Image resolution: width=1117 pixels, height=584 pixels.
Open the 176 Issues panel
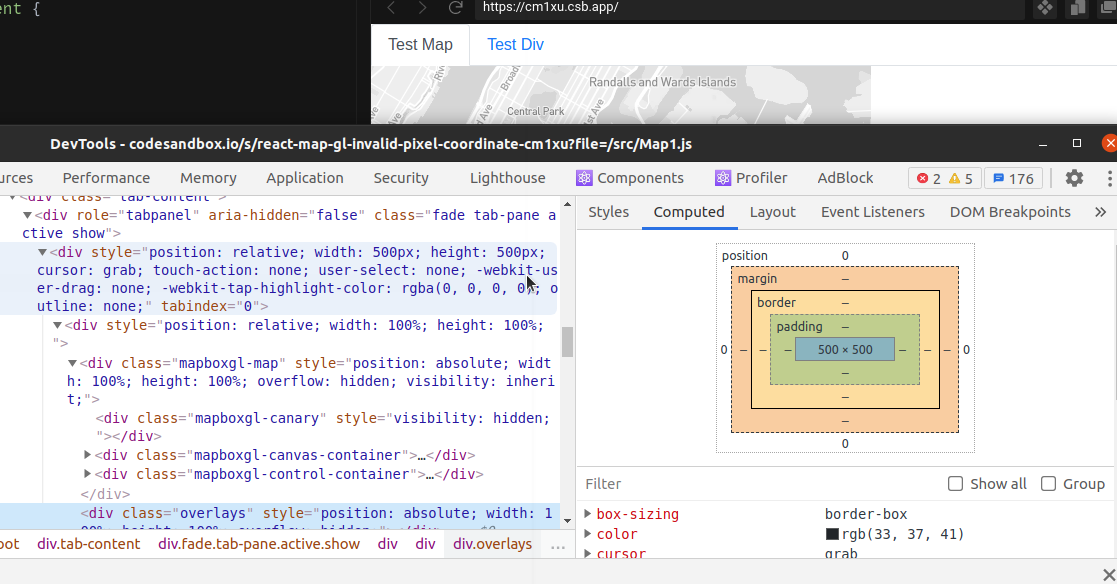tap(1013, 177)
